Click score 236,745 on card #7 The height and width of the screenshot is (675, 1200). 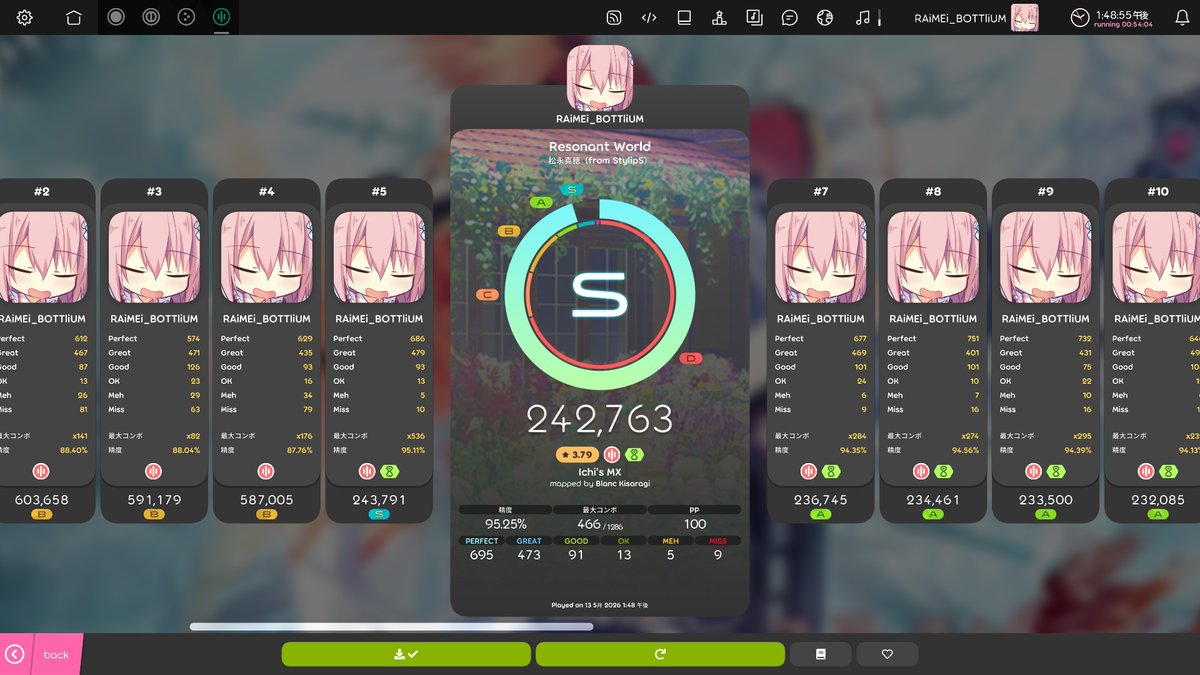[x=821, y=500]
